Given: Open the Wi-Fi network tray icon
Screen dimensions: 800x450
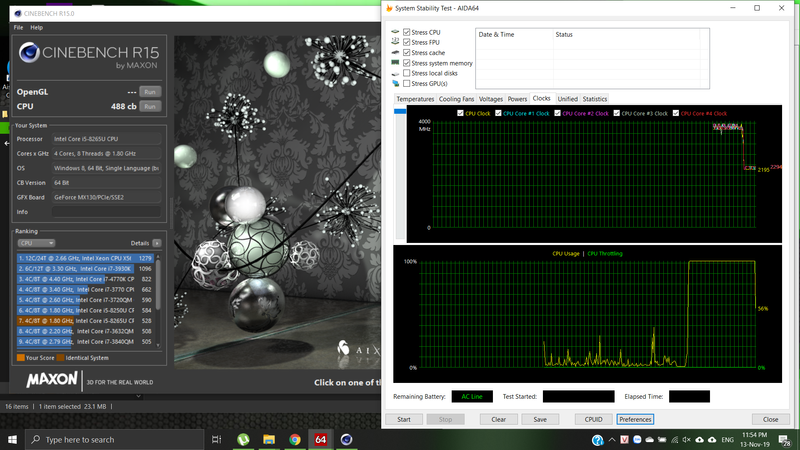Looking at the screenshot, I should coord(674,439).
